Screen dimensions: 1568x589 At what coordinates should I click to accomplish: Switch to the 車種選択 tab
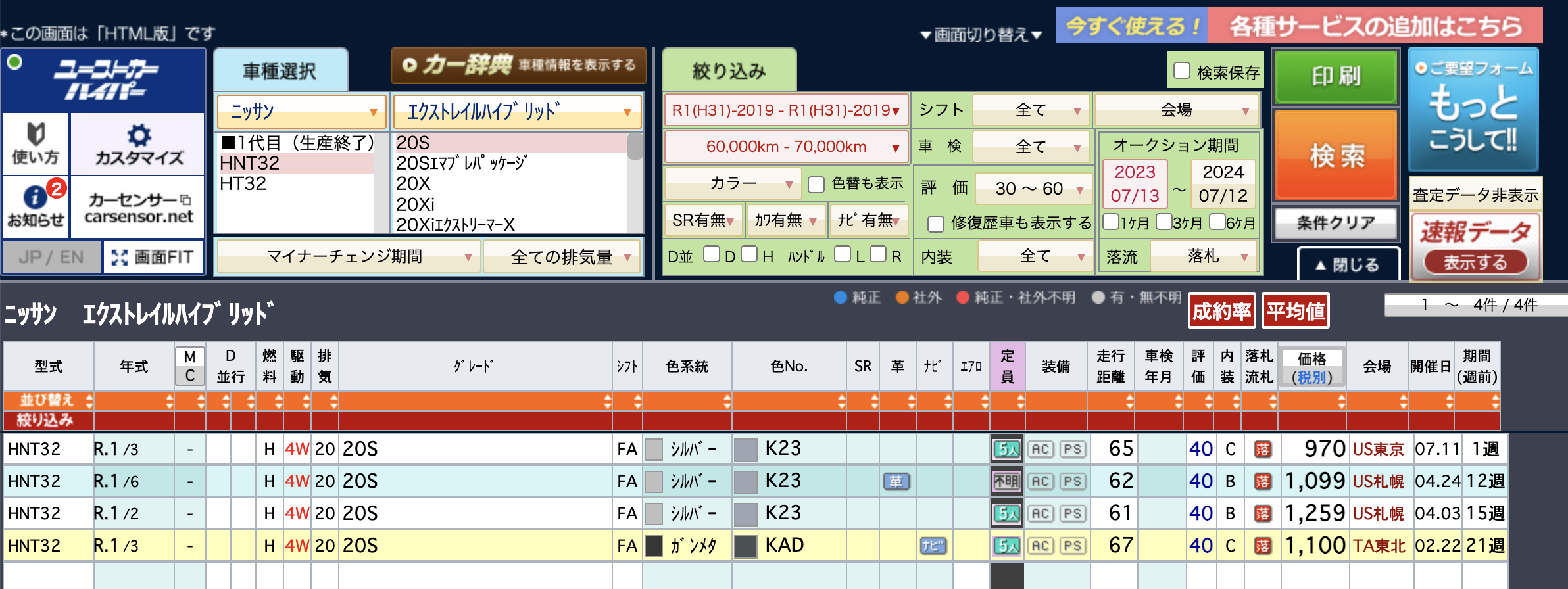click(x=280, y=70)
